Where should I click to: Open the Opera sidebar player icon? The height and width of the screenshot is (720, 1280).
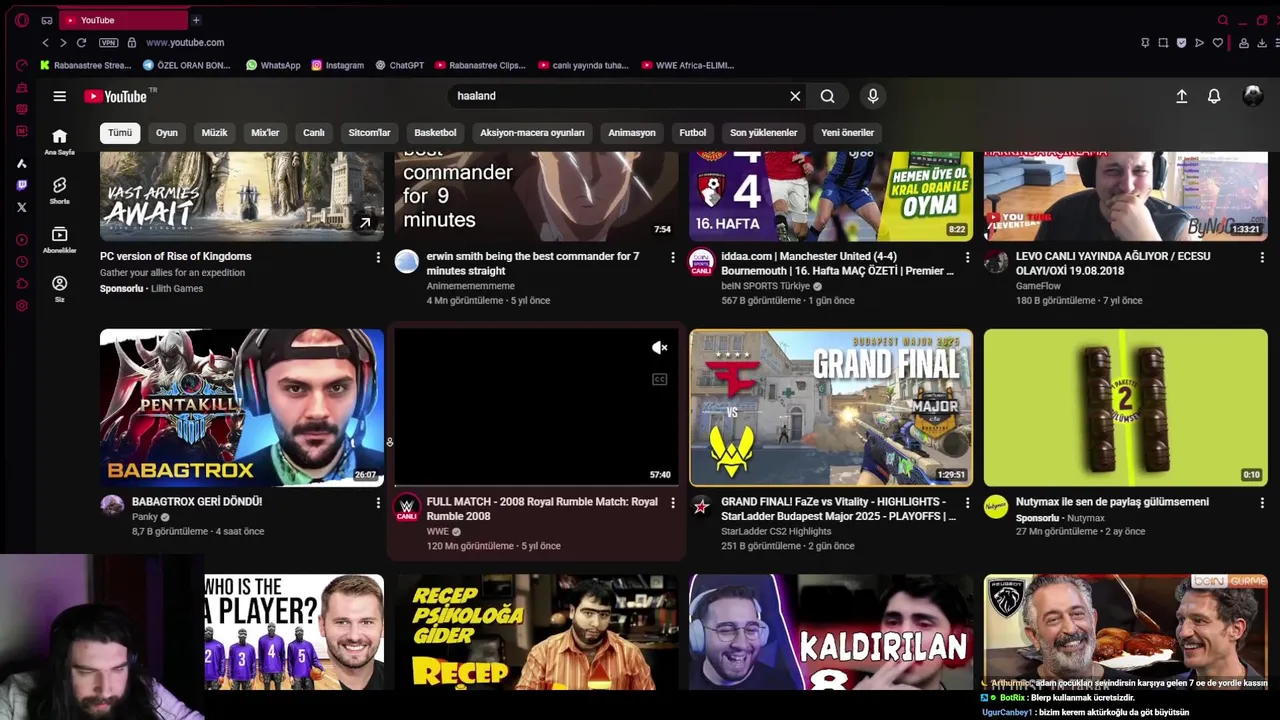tap(22, 240)
